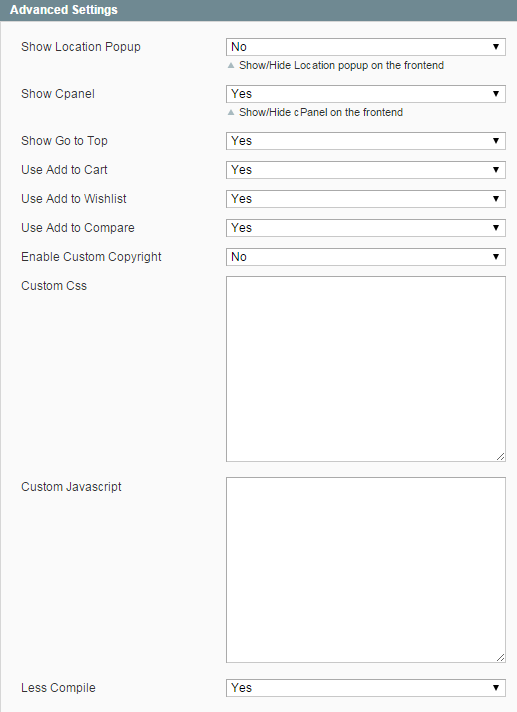The height and width of the screenshot is (712, 517).
Task: Click the Enable Custom Copyright label
Action: 91,257
